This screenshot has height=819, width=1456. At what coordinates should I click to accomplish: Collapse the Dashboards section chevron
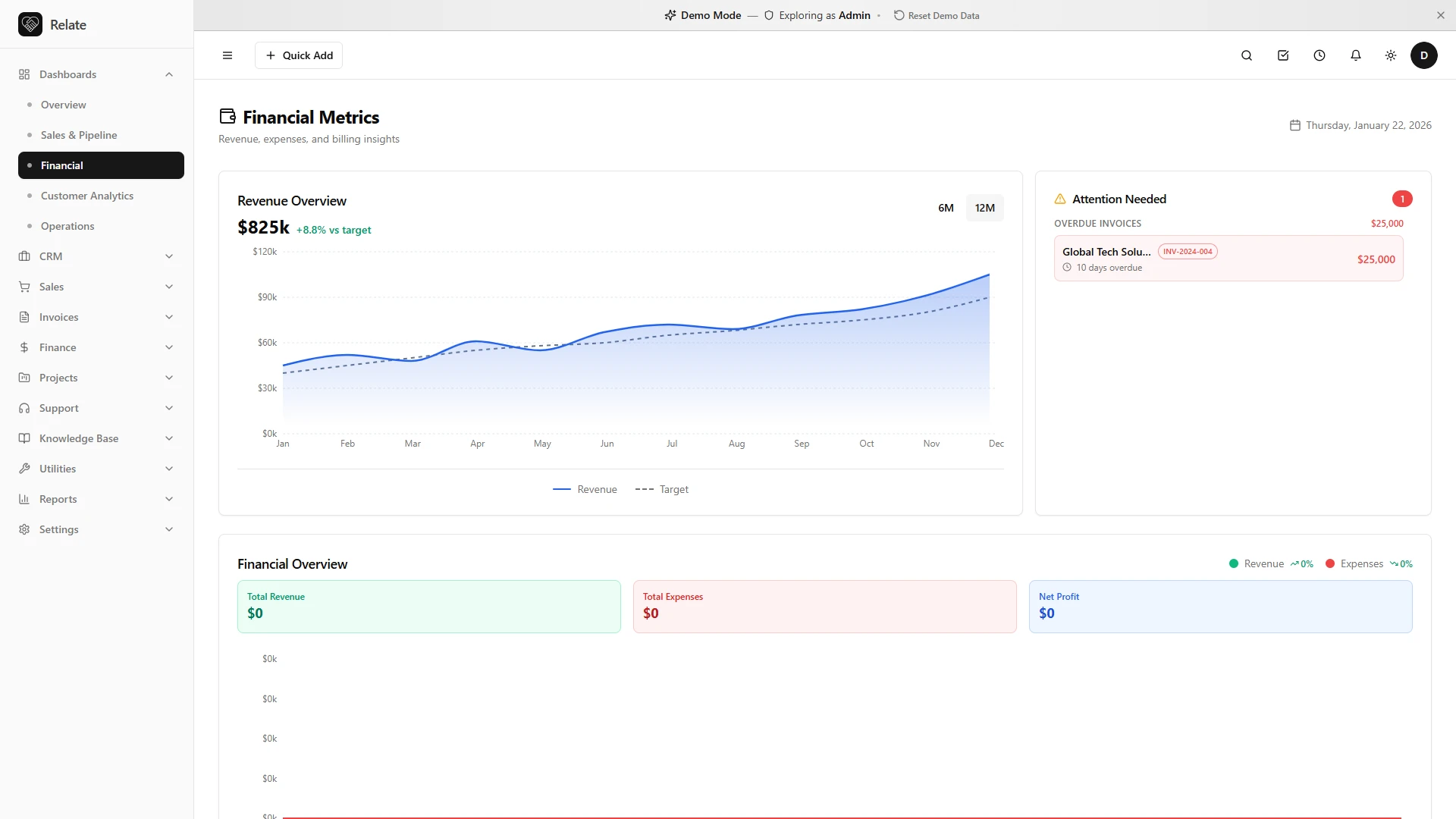click(x=169, y=74)
